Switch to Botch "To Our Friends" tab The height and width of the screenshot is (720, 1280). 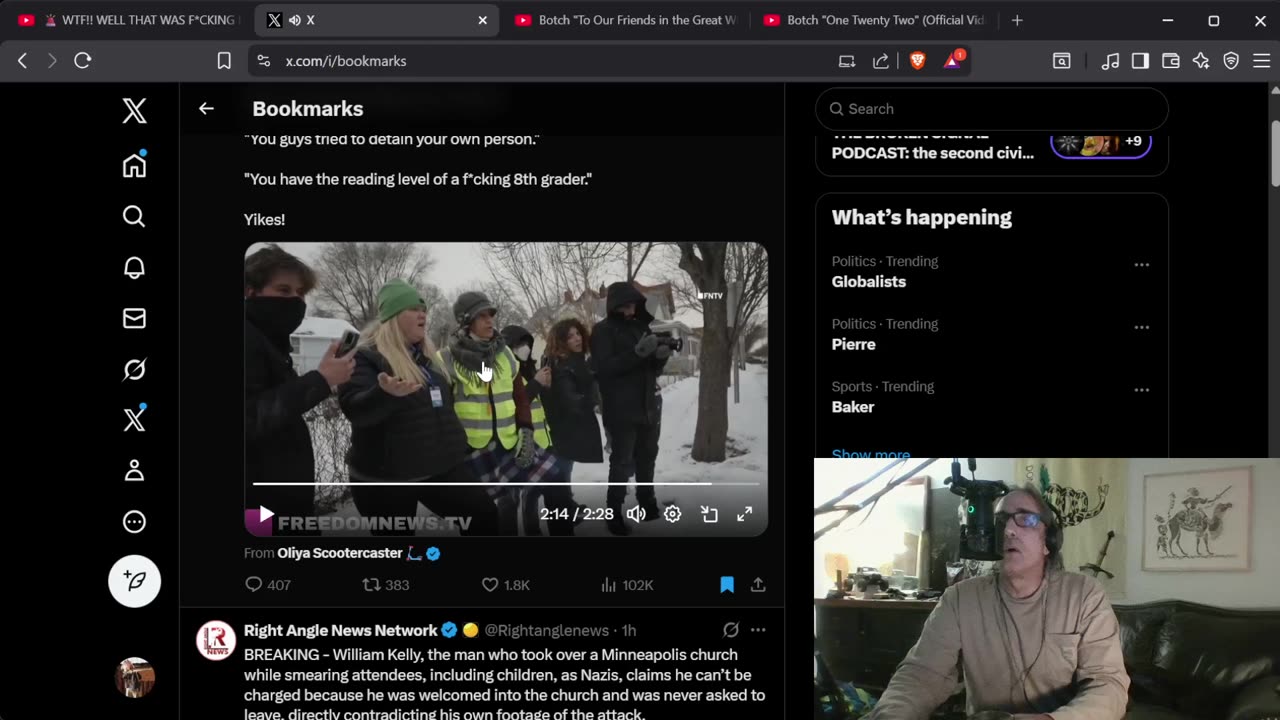626,20
